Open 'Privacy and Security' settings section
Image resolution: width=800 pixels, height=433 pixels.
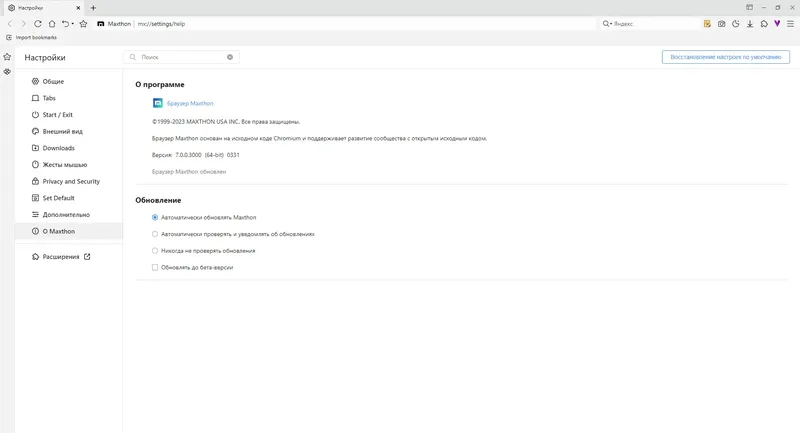point(71,181)
